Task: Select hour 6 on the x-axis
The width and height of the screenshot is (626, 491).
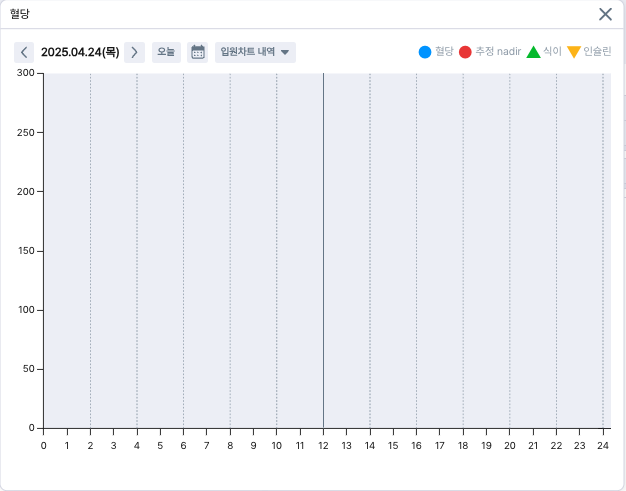Action: [183, 445]
